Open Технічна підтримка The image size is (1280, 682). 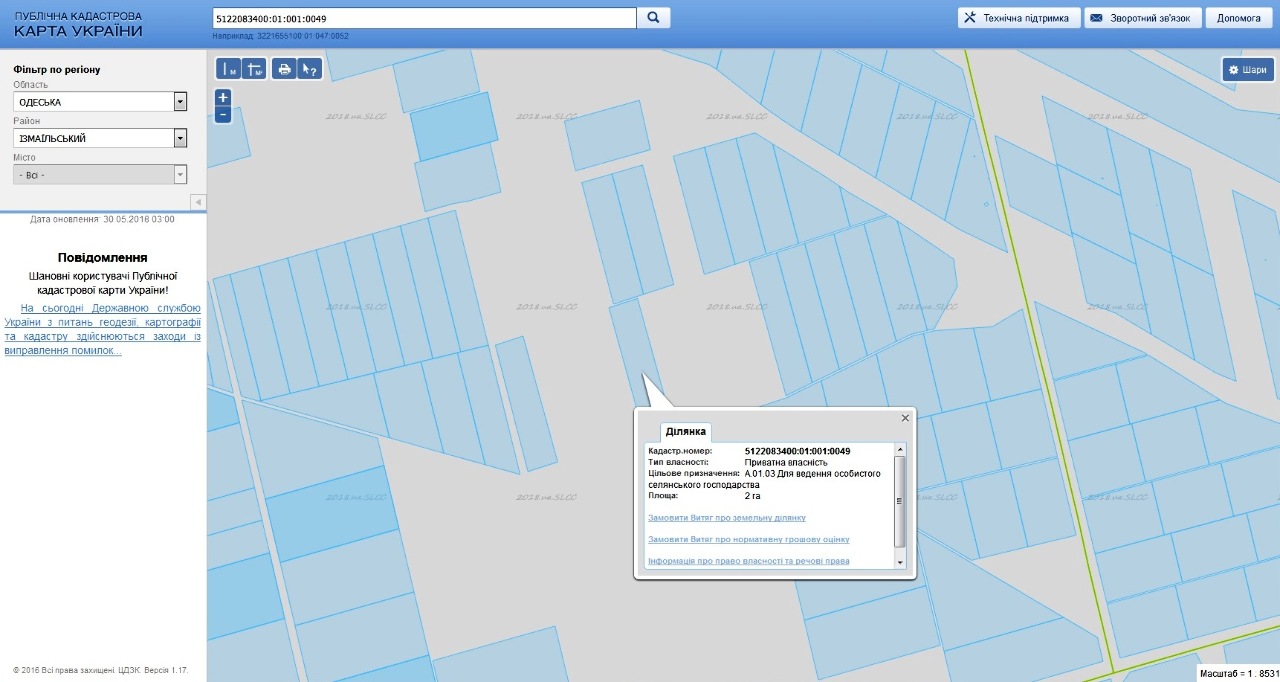(1018, 18)
